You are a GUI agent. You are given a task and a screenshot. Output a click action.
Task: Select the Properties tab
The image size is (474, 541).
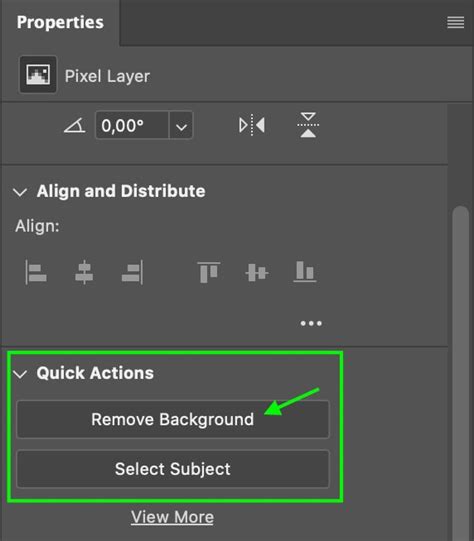[x=60, y=23]
